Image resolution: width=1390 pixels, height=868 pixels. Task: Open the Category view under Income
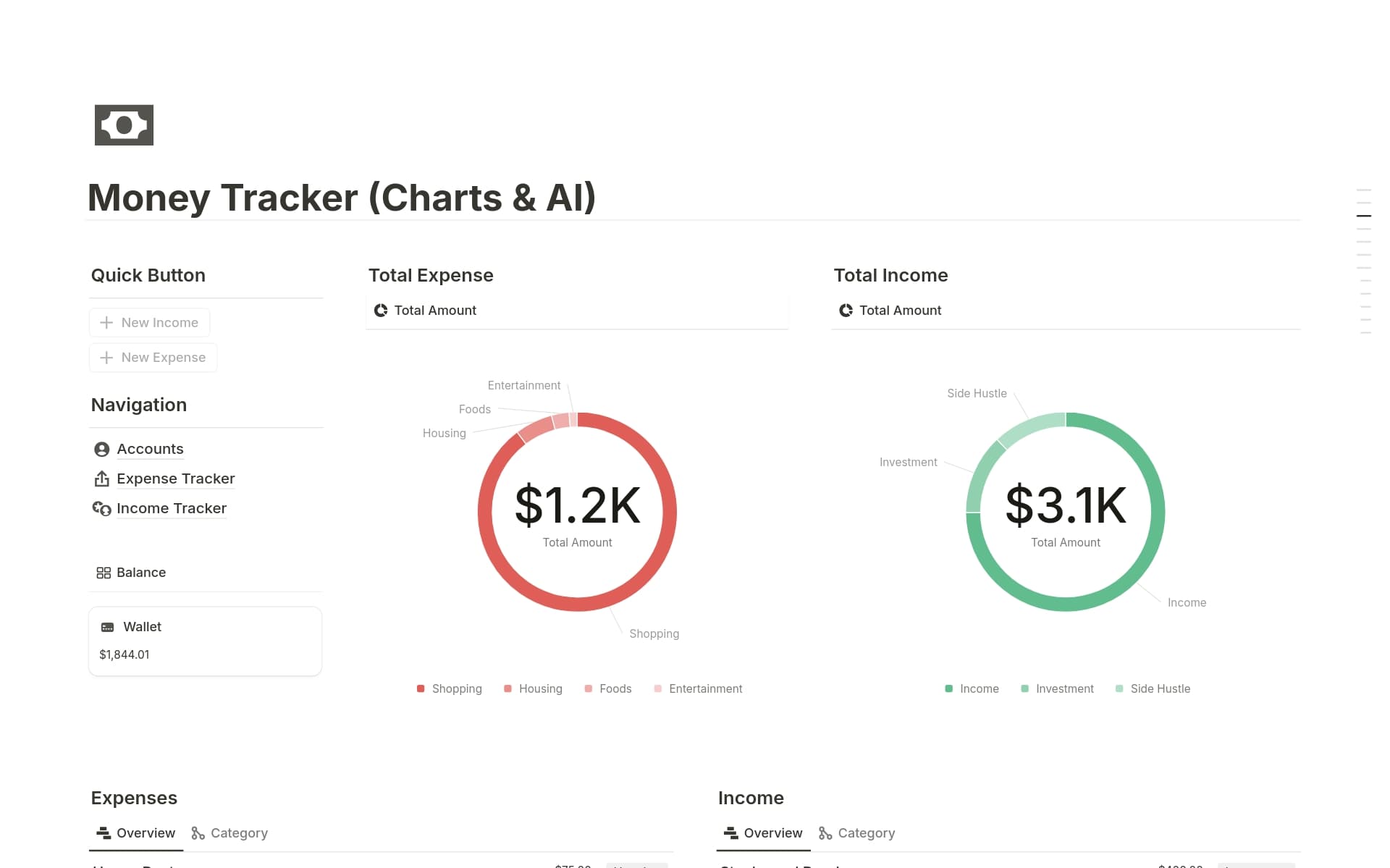pyautogui.click(x=856, y=833)
